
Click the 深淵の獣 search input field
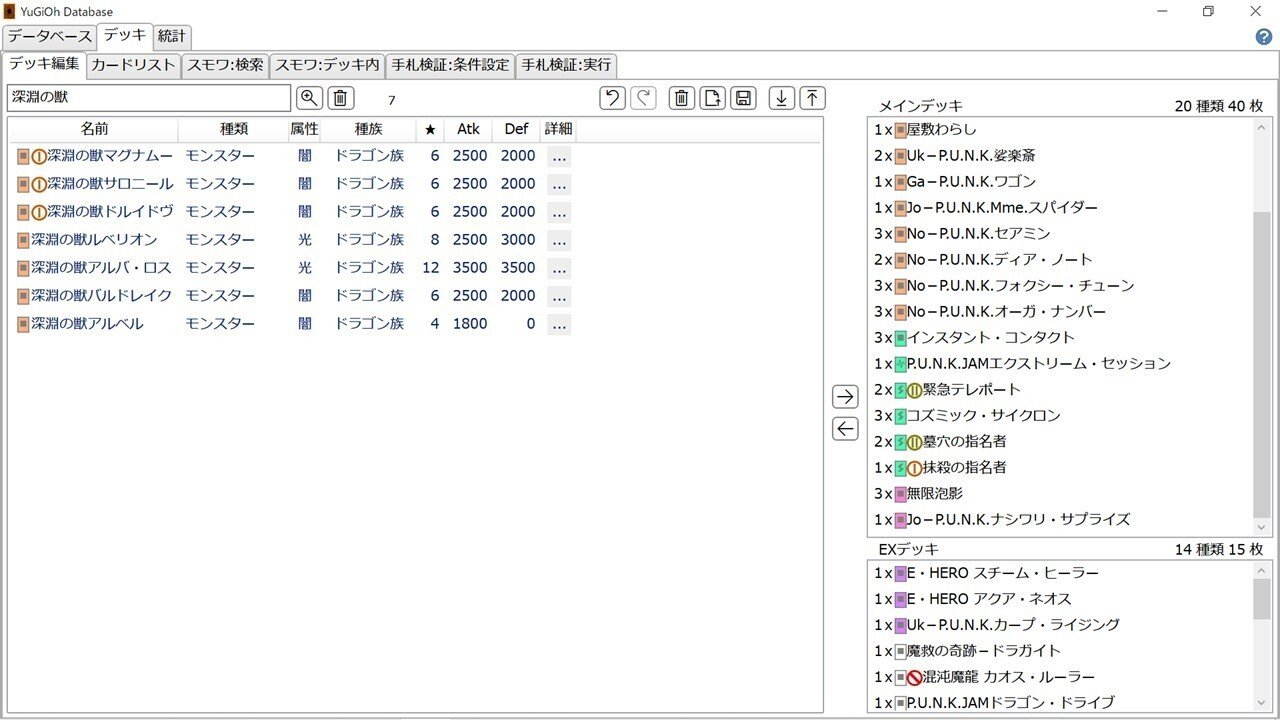click(x=149, y=98)
